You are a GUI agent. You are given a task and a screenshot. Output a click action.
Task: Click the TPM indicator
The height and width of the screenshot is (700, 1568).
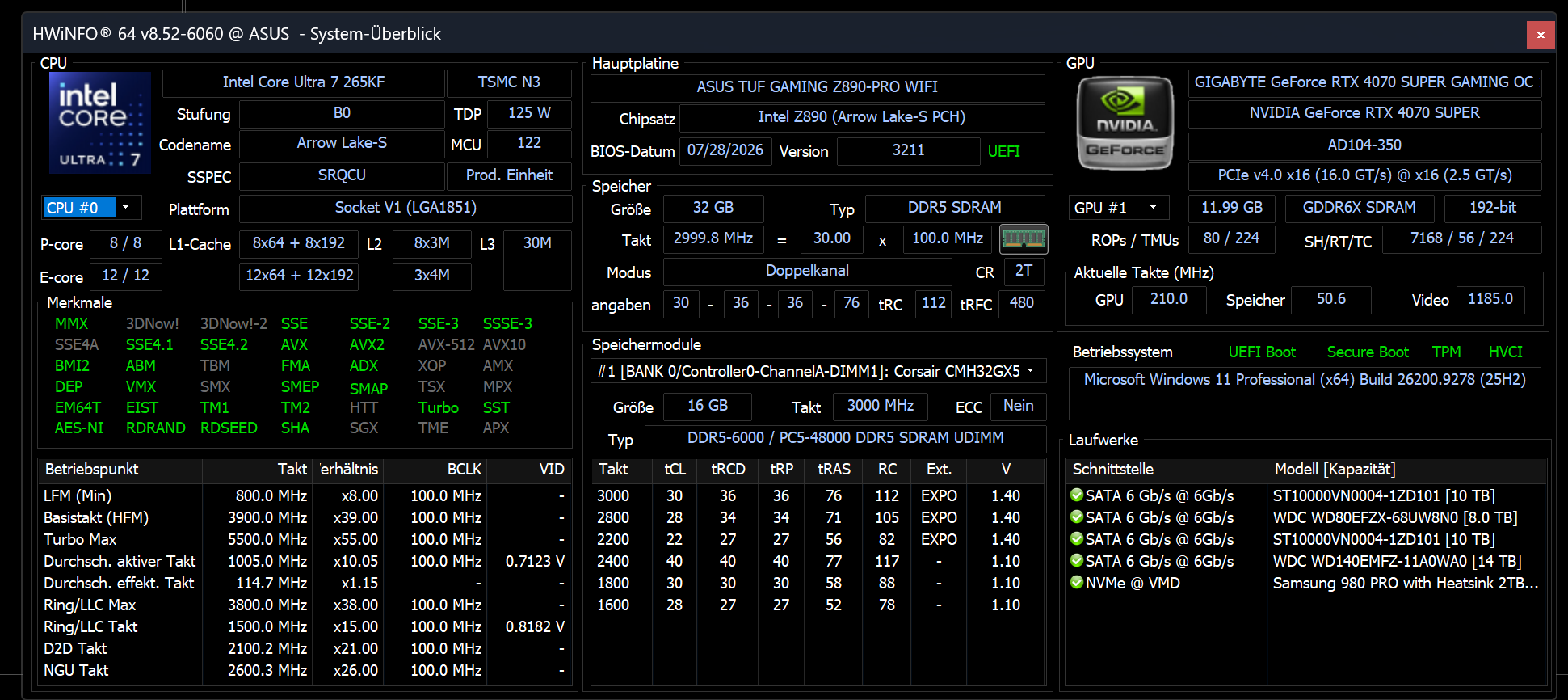pyautogui.click(x=1447, y=352)
